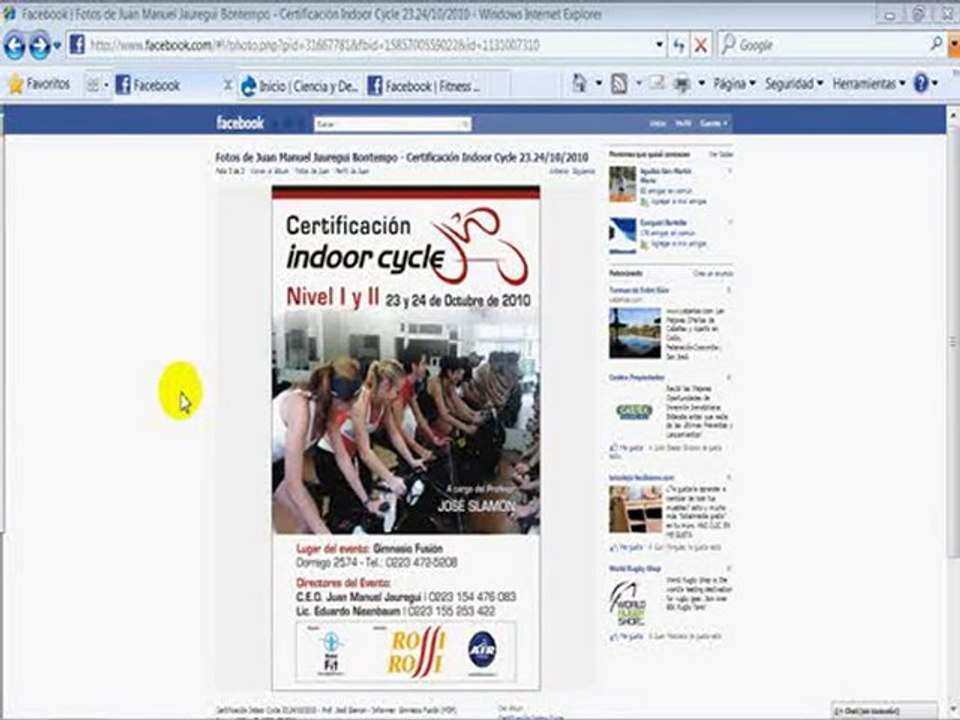
Task: Expand the Print dropdown arrow
Action: tap(701, 83)
